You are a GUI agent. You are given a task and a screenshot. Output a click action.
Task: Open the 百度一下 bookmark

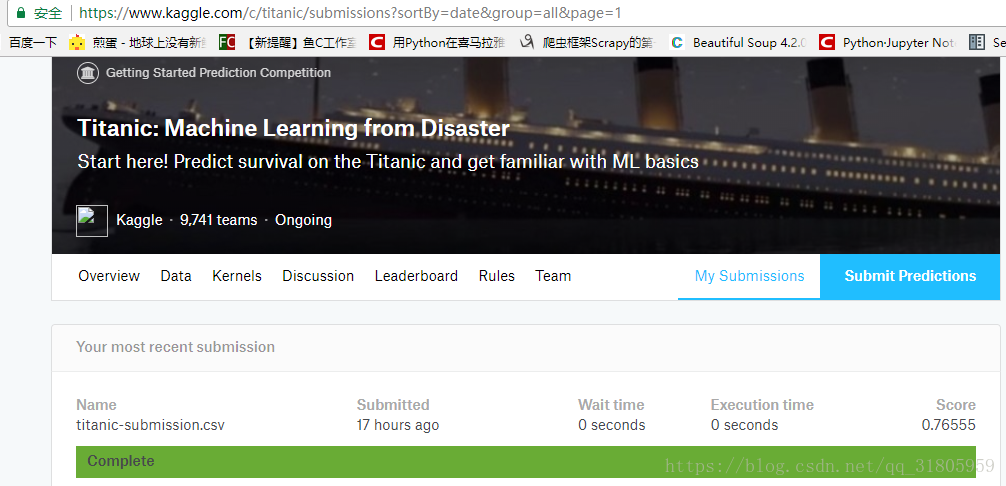point(32,43)
